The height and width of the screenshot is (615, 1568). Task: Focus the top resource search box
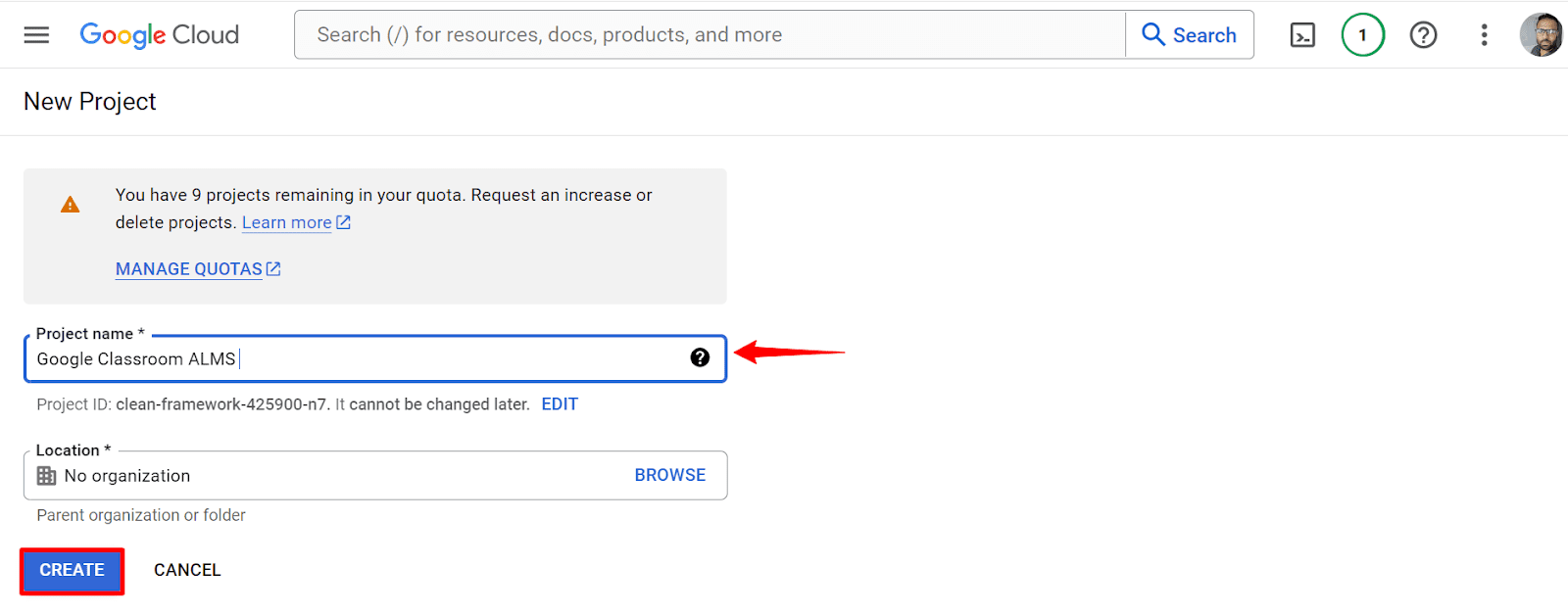(710, 35)
